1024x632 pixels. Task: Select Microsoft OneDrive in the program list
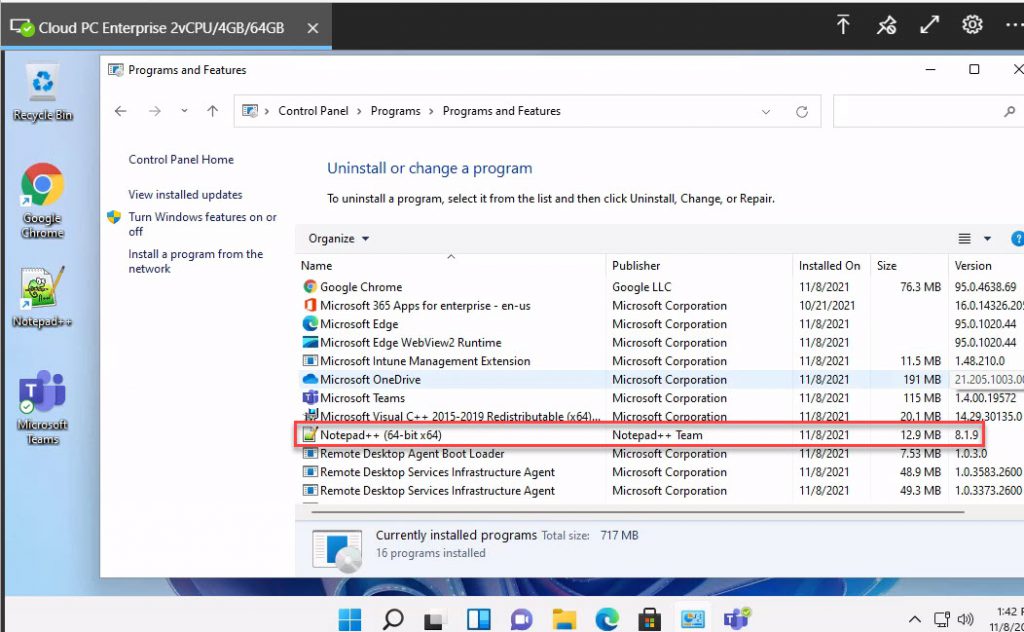pos(660,379)
